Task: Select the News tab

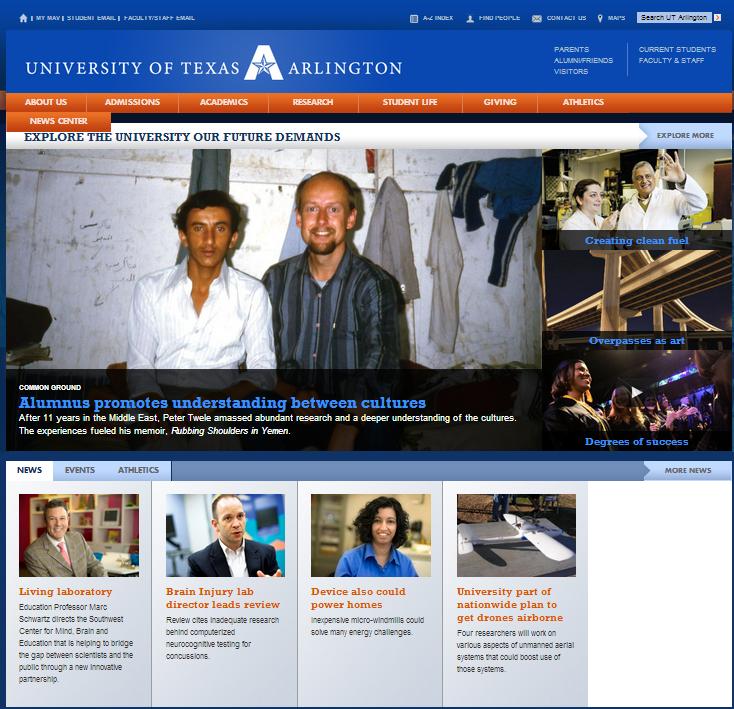Action: 29,470
